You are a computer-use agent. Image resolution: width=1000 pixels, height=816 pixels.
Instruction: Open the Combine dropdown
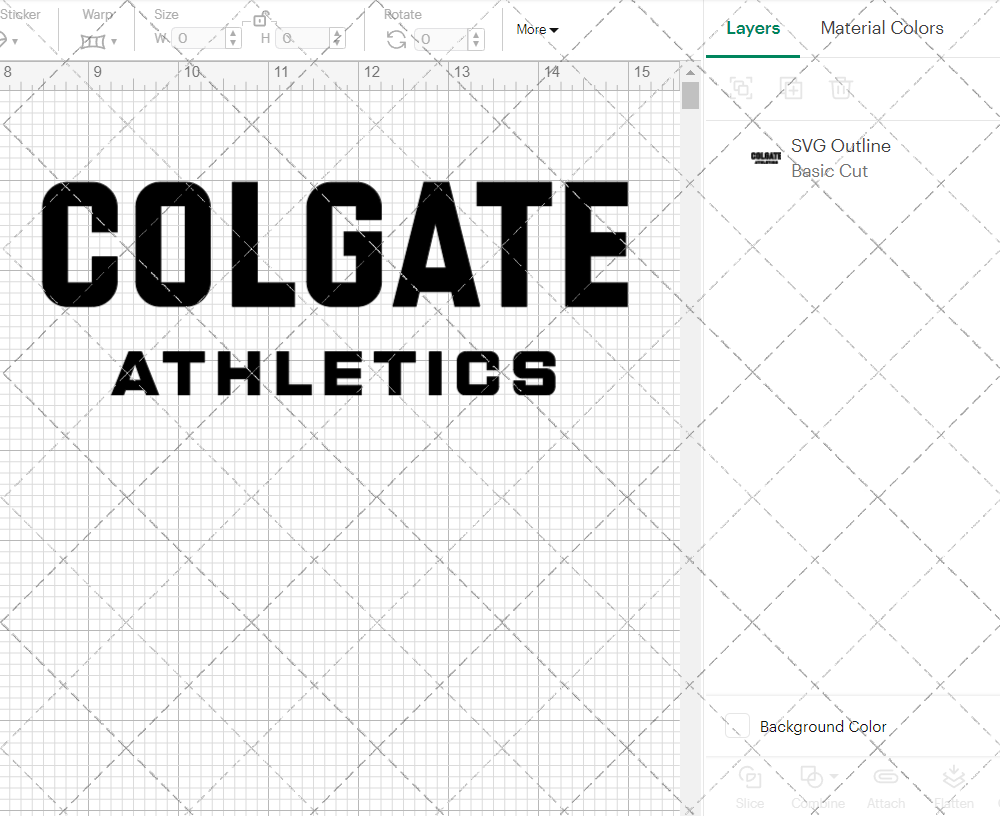coord(818,787)
